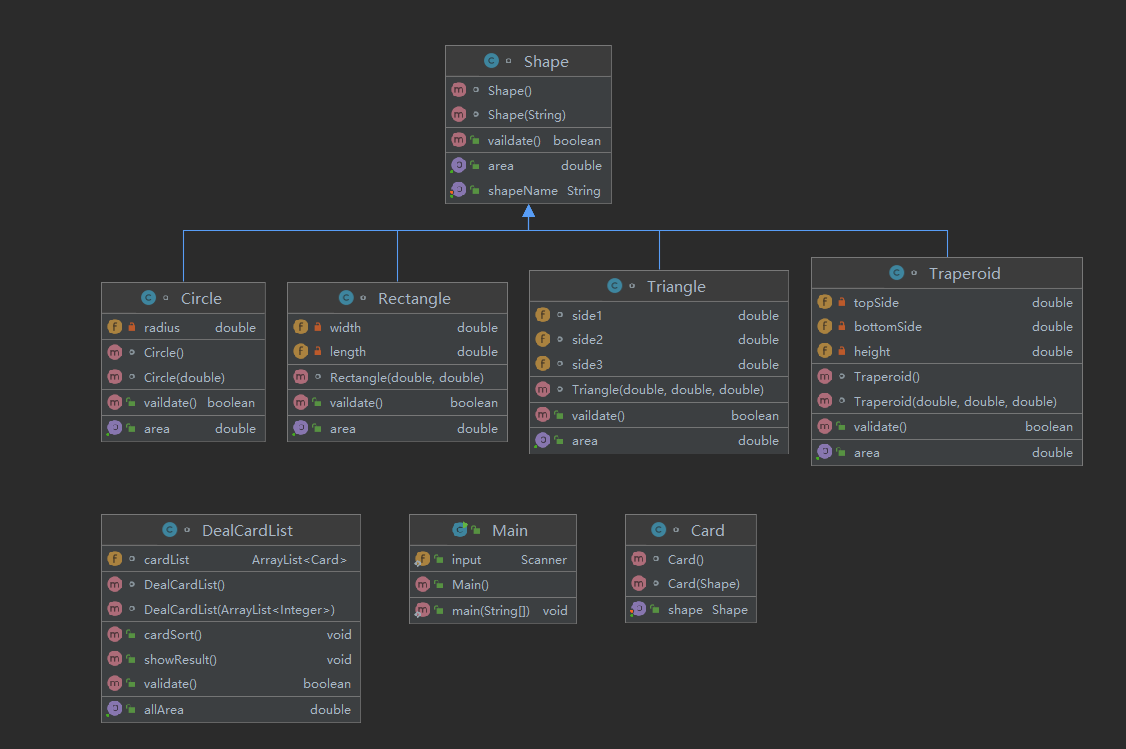Click the method icon of Shape(String)
Screen dimensions: 1126x749
(x=459, y=114)
